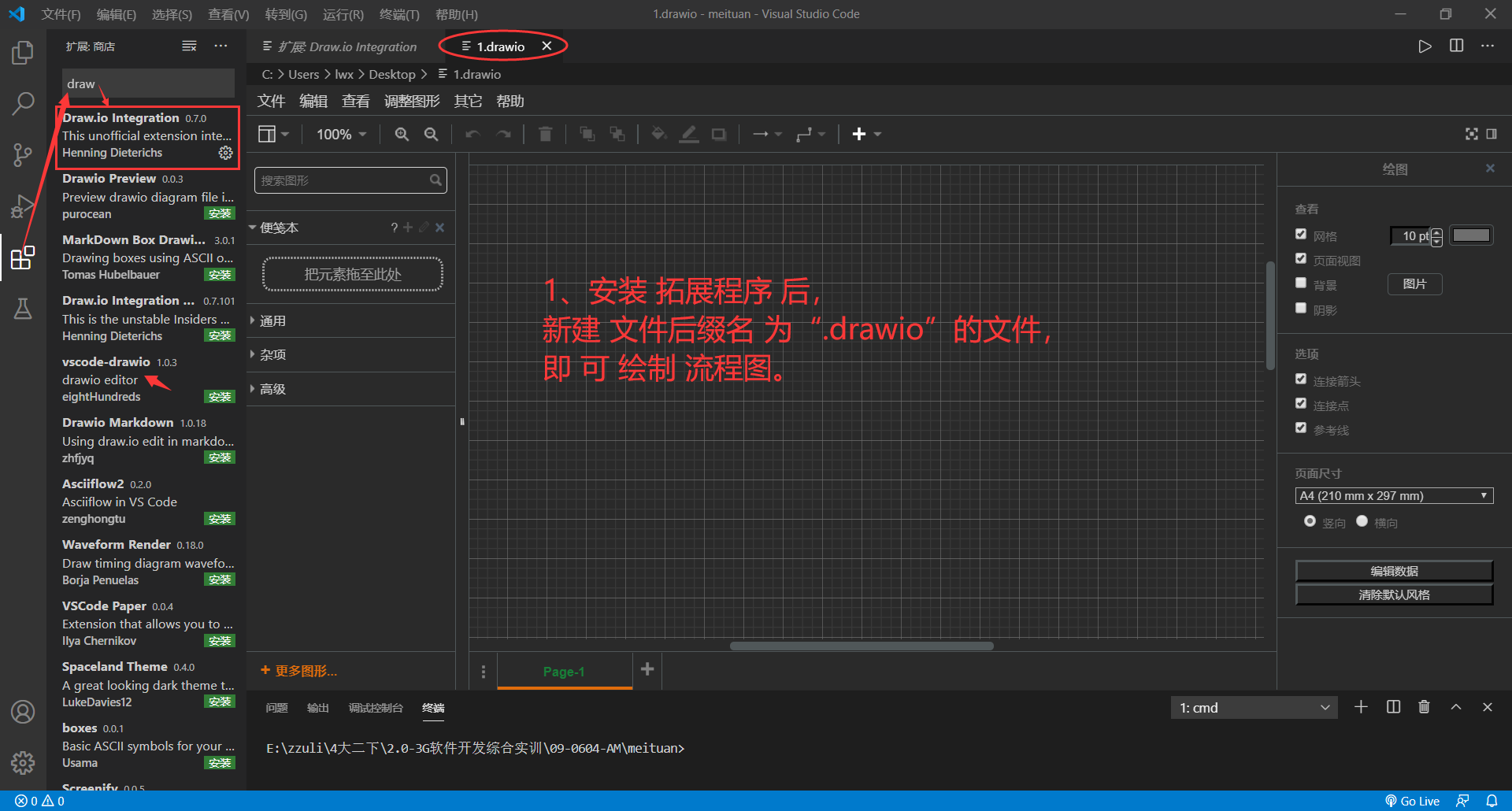Click the 图片 background image button
The image size is (1512, 811).
click(1414, 284)
